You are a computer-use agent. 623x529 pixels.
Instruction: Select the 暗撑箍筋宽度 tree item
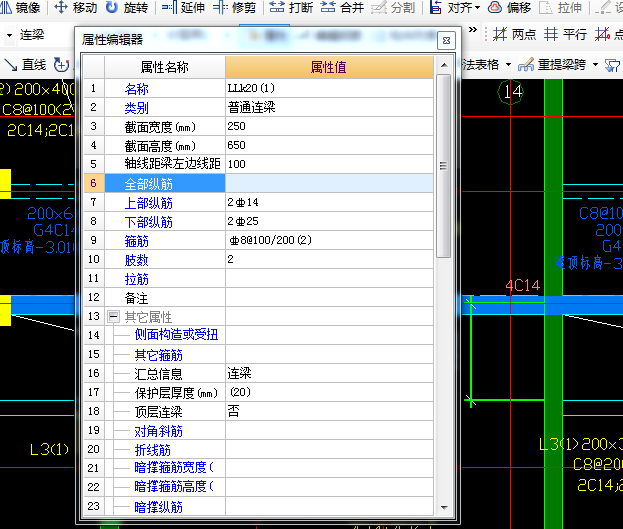pos(174,467)
